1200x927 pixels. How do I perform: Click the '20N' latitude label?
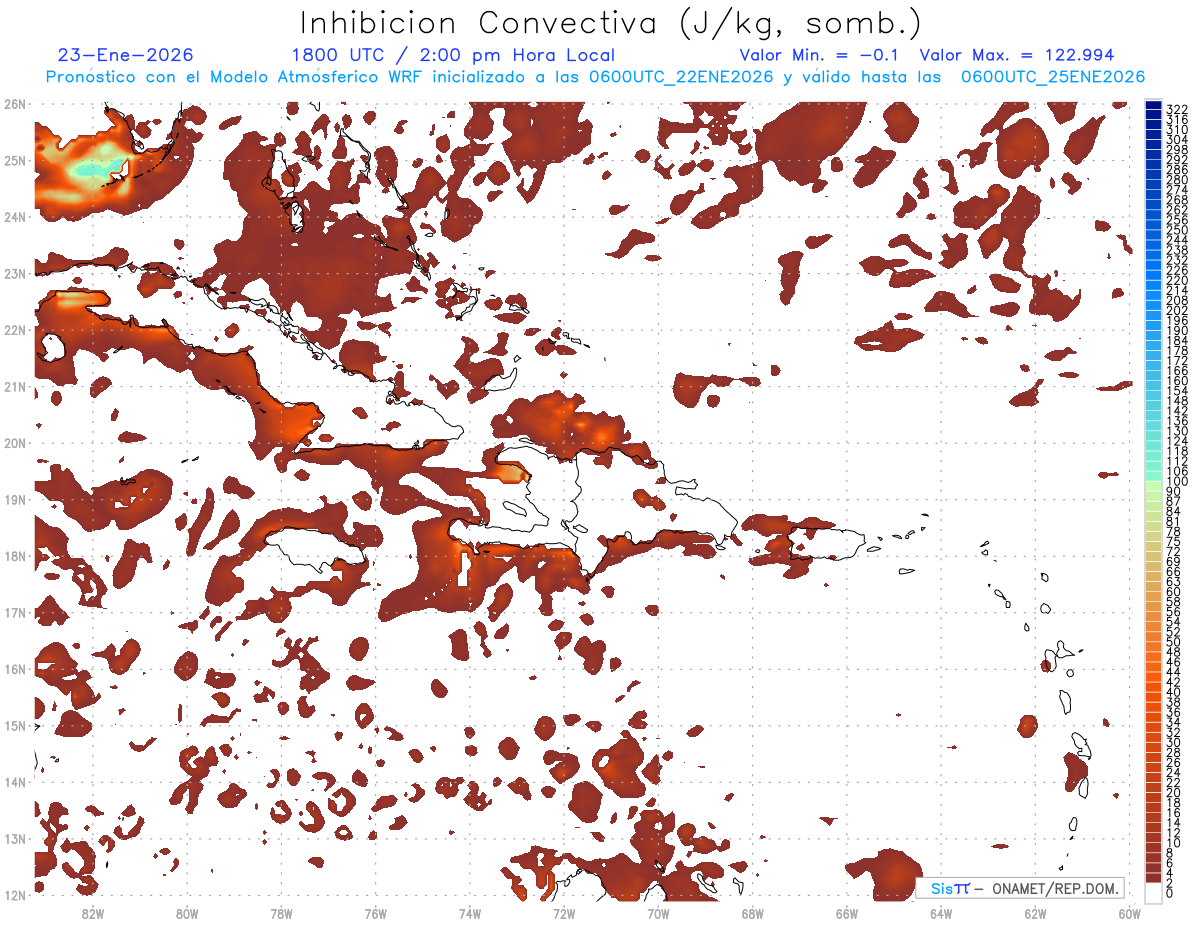pos(15,443)
